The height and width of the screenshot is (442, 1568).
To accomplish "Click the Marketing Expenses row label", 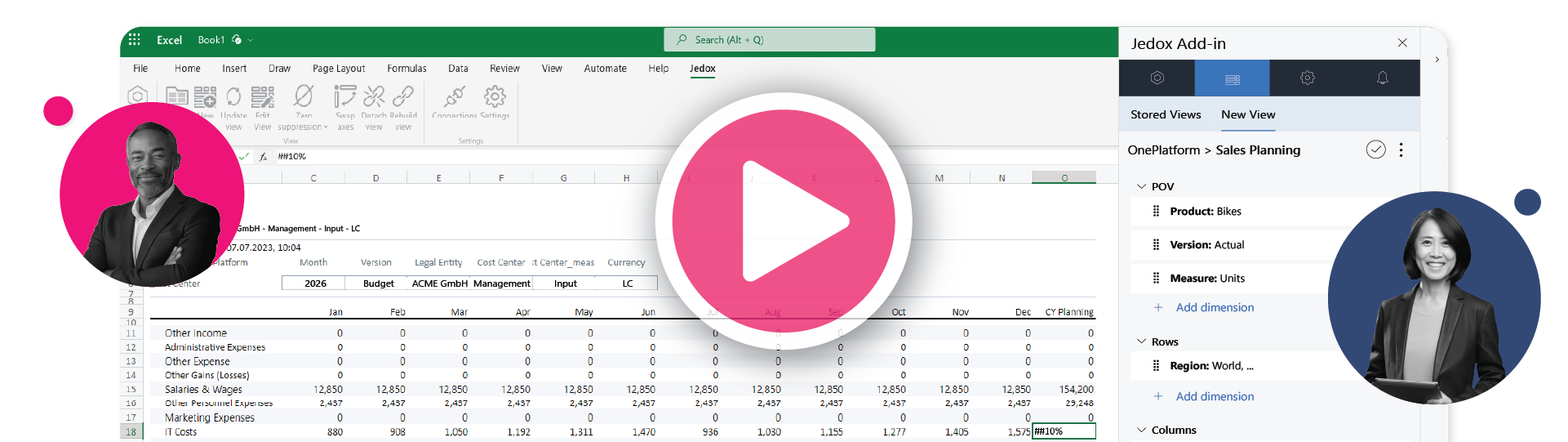I will click(x=210, y=417).
